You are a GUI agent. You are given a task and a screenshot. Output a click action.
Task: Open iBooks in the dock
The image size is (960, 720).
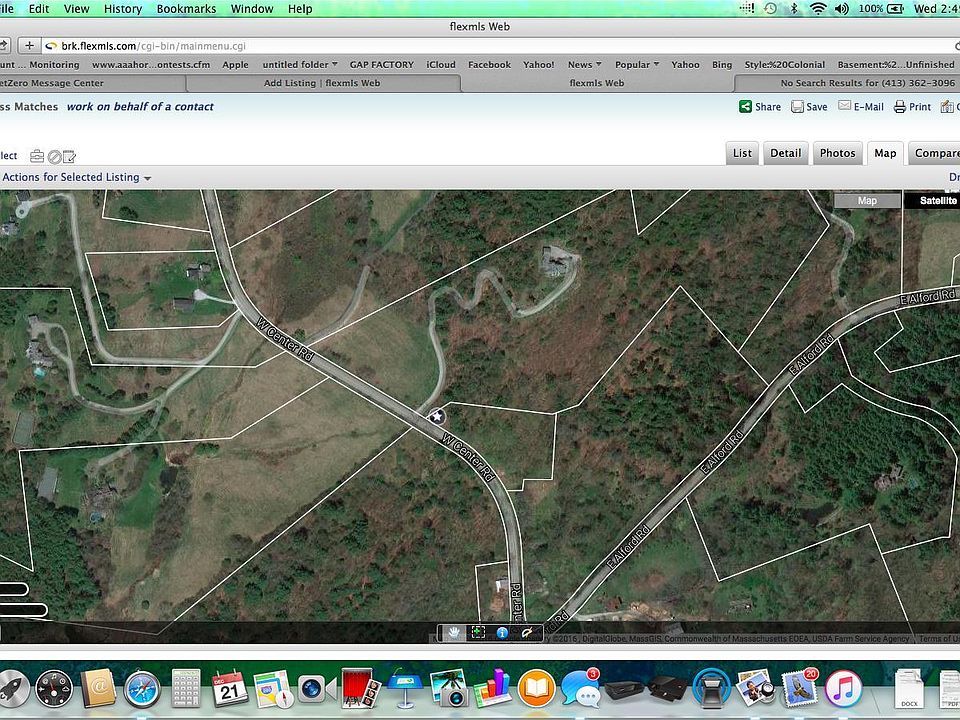[536, 689]
